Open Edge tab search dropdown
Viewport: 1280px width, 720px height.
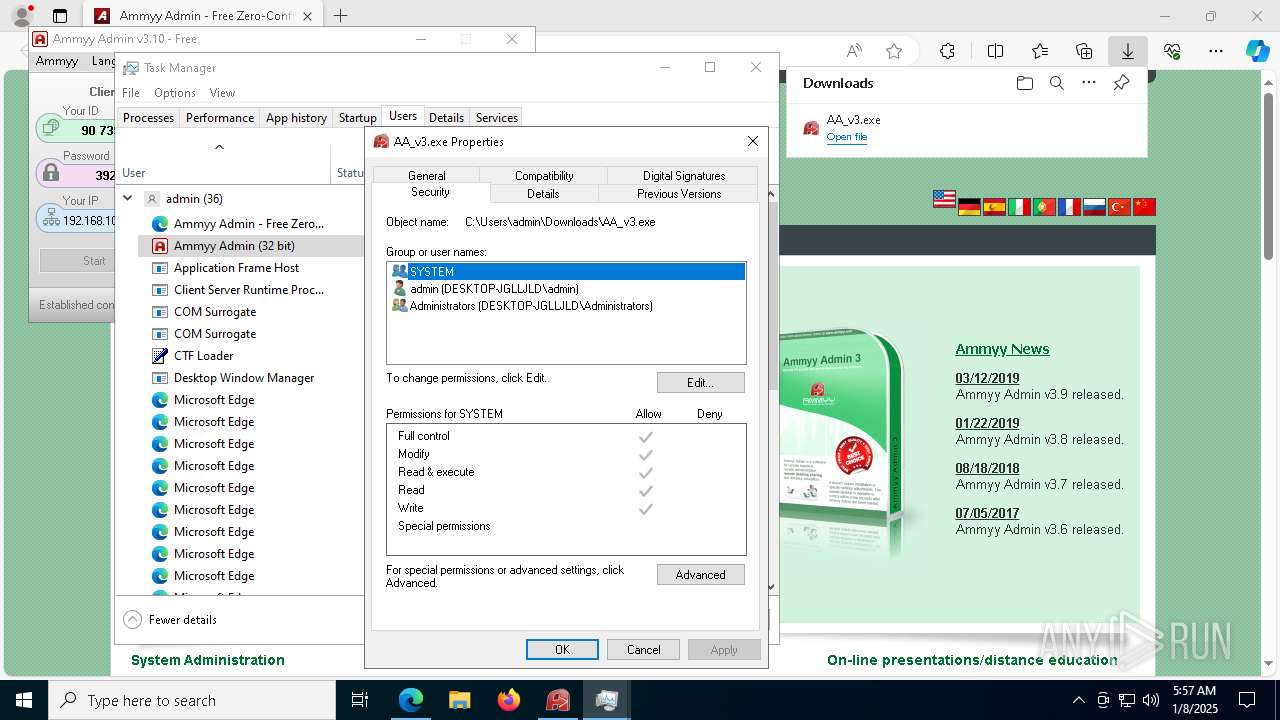[60, 16]
